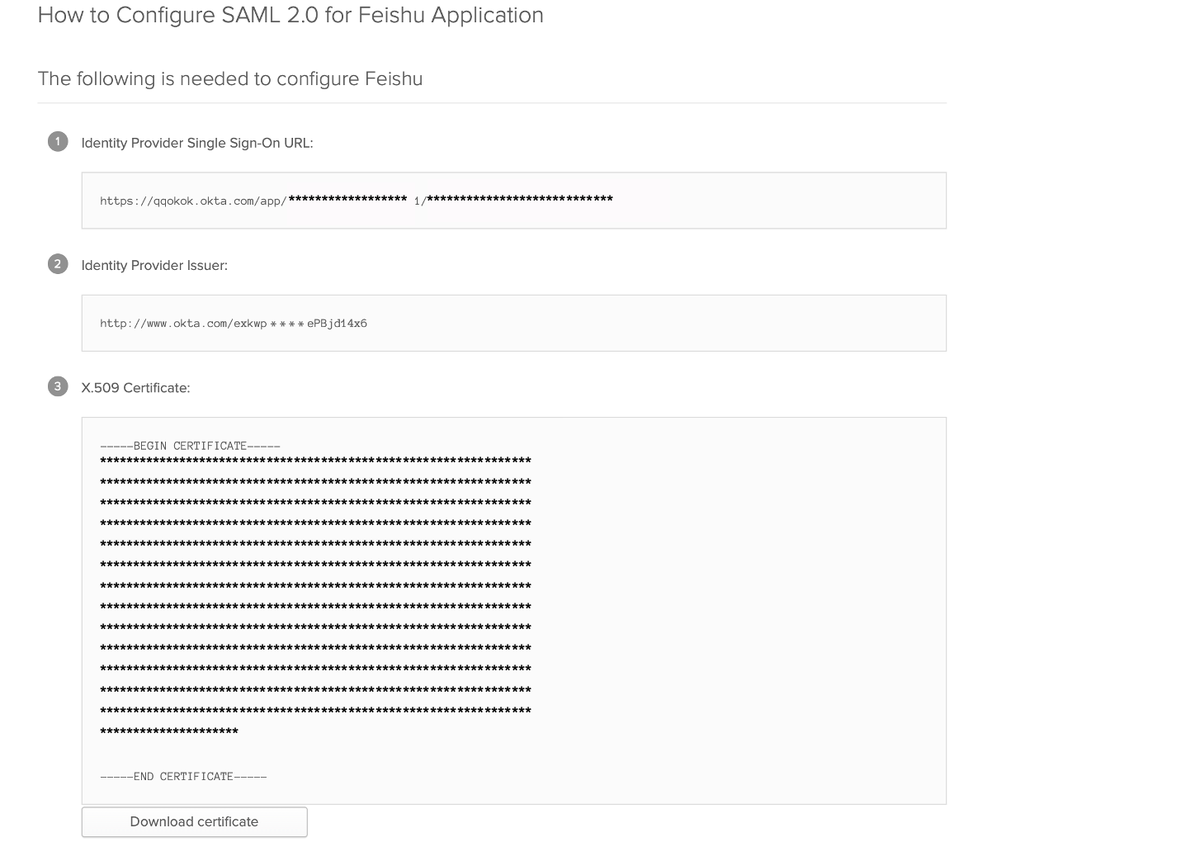Viewport: 1200px width, 842px height.
Task: Click the Download certificate button
Action: [194, 821]
